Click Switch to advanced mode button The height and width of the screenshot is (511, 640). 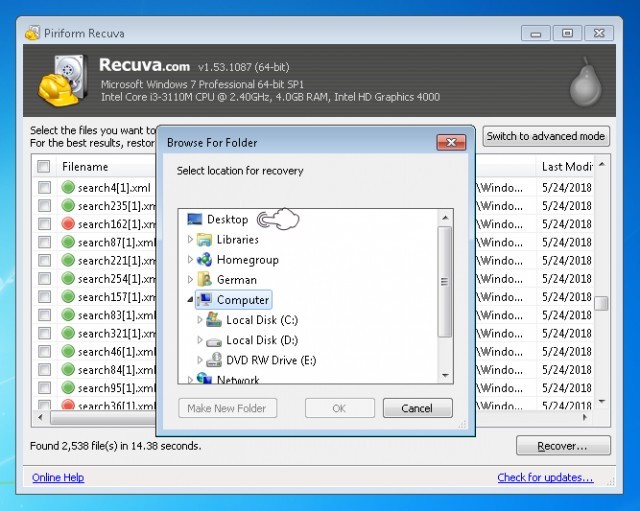tap(546, 136)
